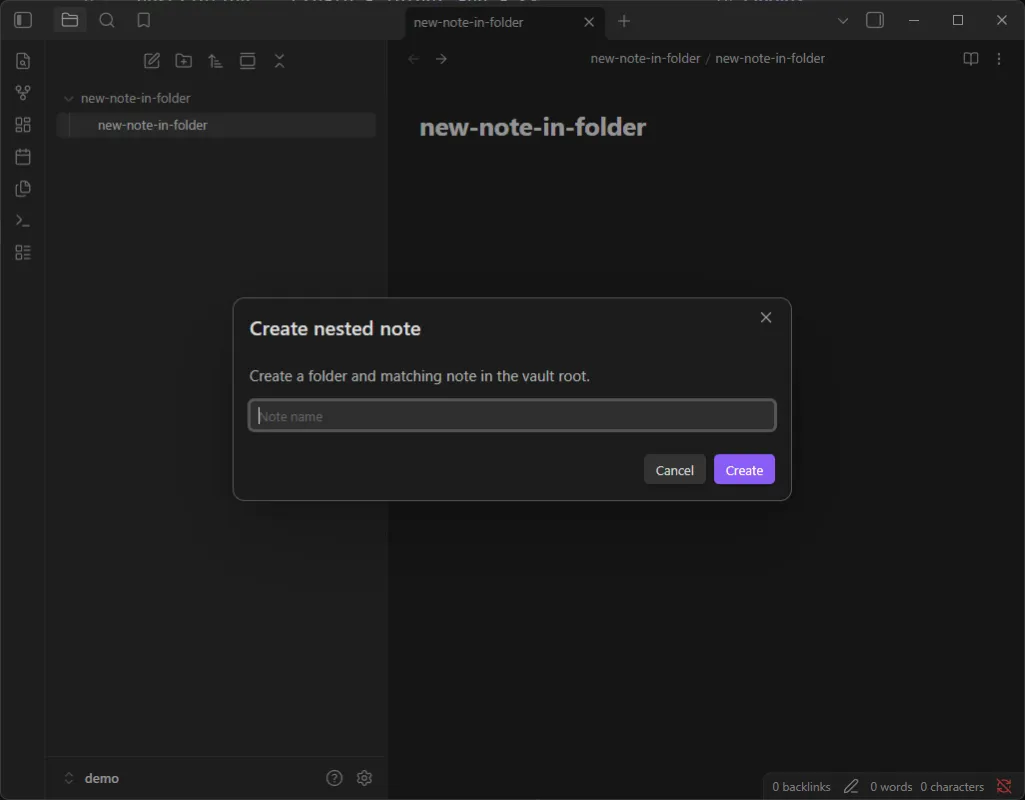Click the 0 characters status entry
The height and width of the screenshot is (800, 1025).
[952, 787]
